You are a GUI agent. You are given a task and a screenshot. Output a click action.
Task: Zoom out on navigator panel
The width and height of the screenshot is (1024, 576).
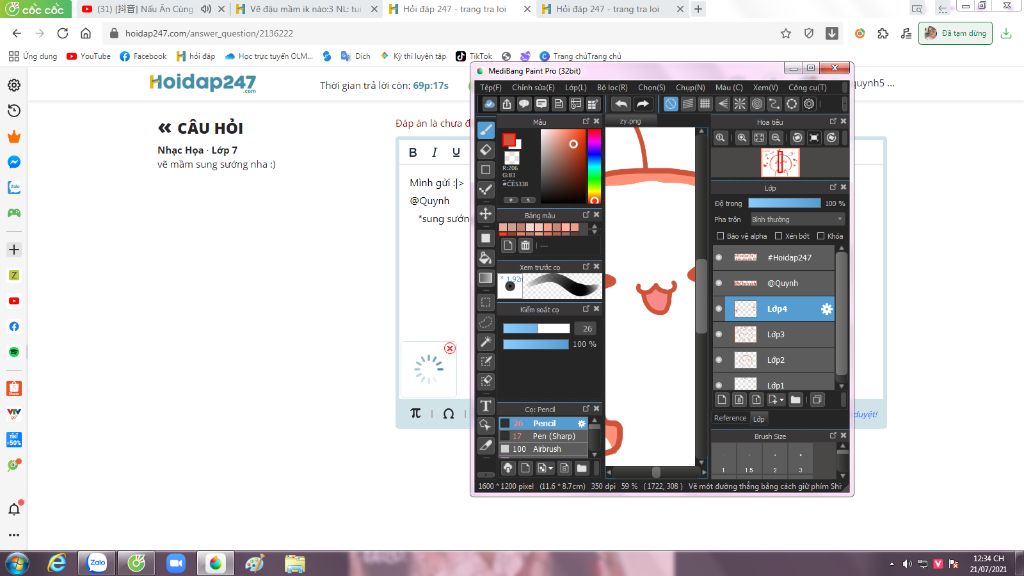click(776, 138)
